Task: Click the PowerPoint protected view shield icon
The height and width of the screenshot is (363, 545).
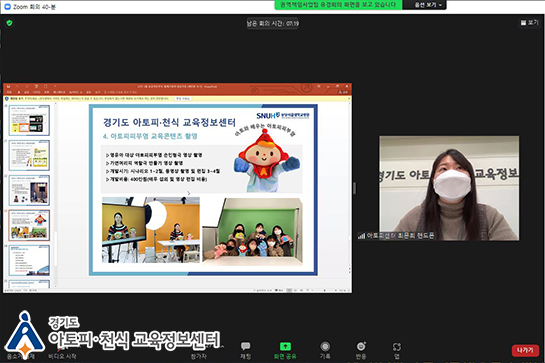Action: click(7, 99)
